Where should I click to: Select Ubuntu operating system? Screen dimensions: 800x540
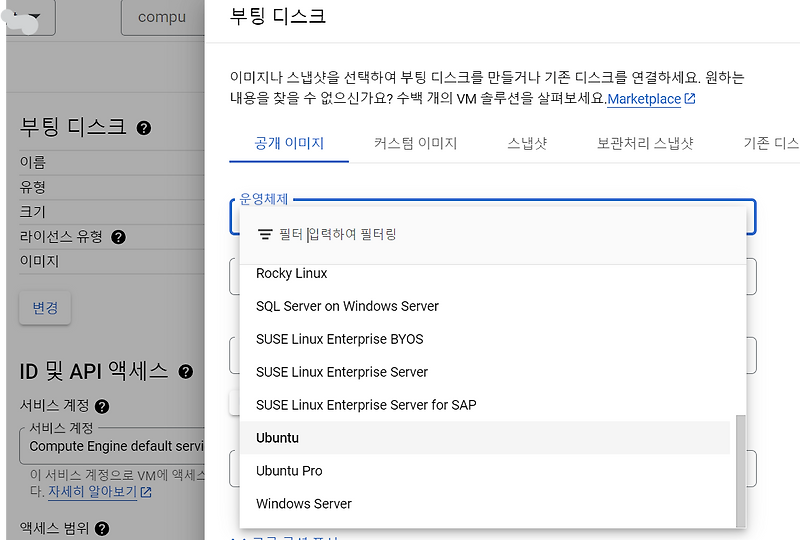point(485,438)
